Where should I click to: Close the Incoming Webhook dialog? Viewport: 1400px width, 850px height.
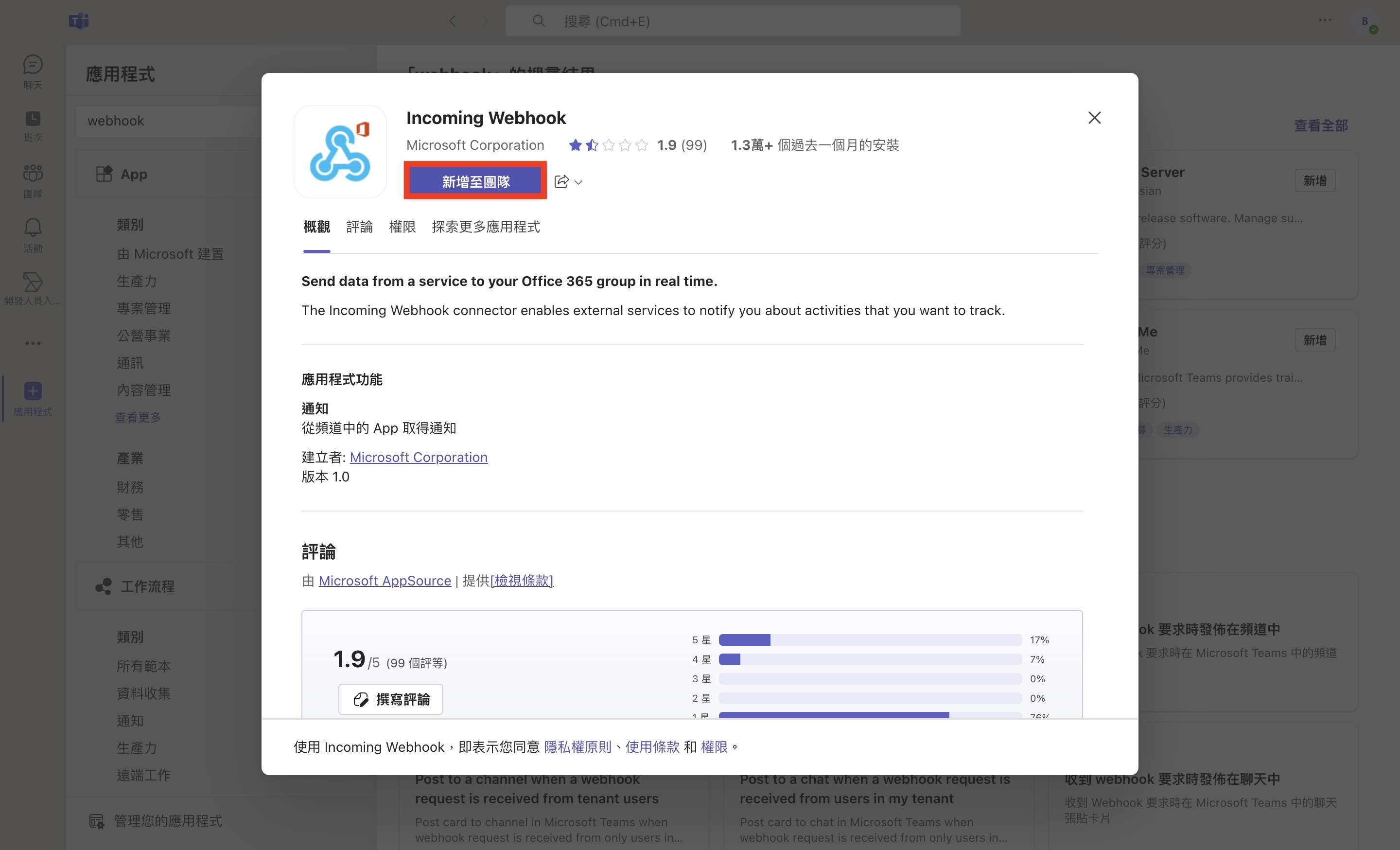coord(1094,118)
